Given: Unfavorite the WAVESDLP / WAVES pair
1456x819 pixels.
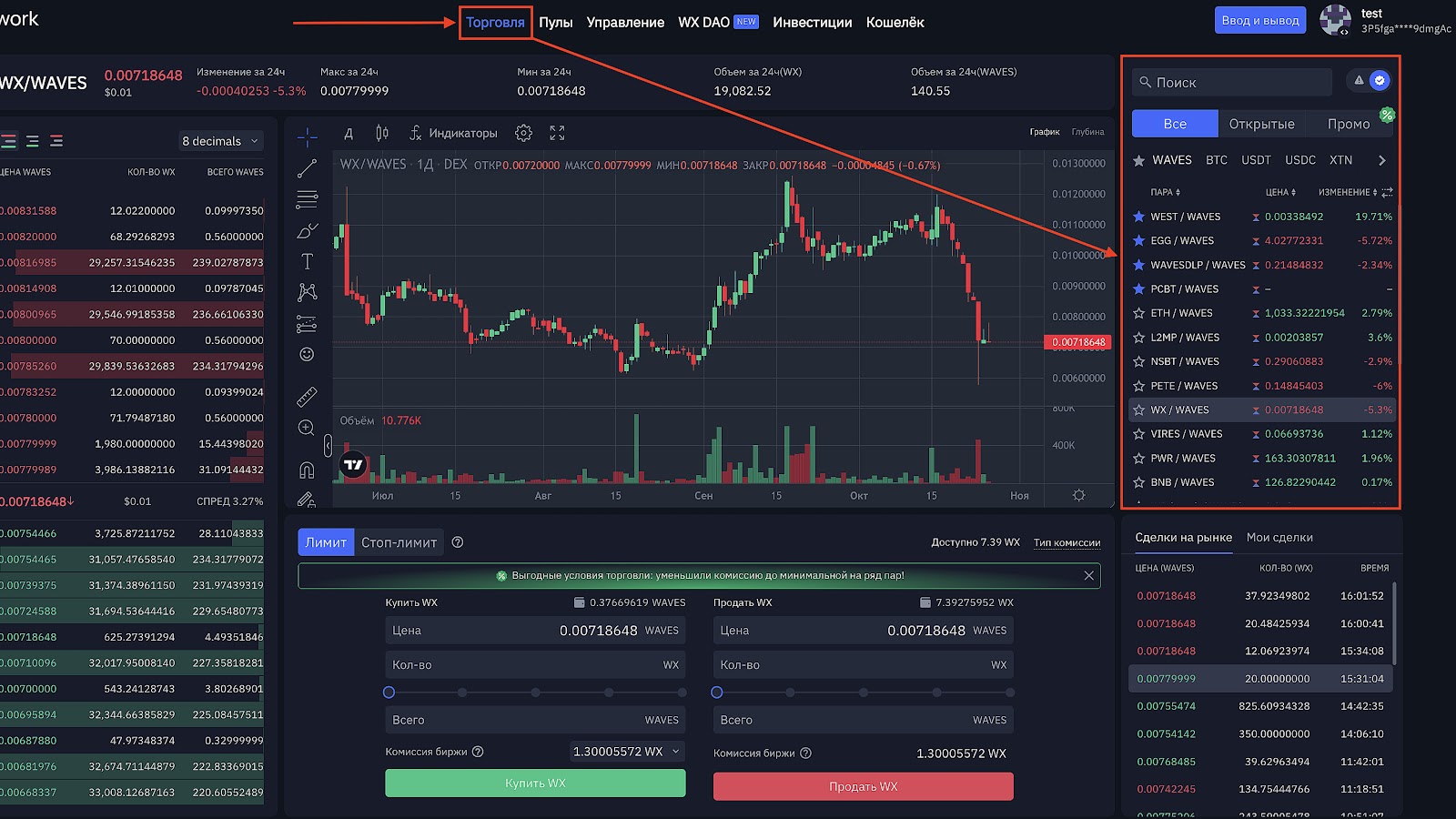Looking at the screenshot, I should (1138, 265).
